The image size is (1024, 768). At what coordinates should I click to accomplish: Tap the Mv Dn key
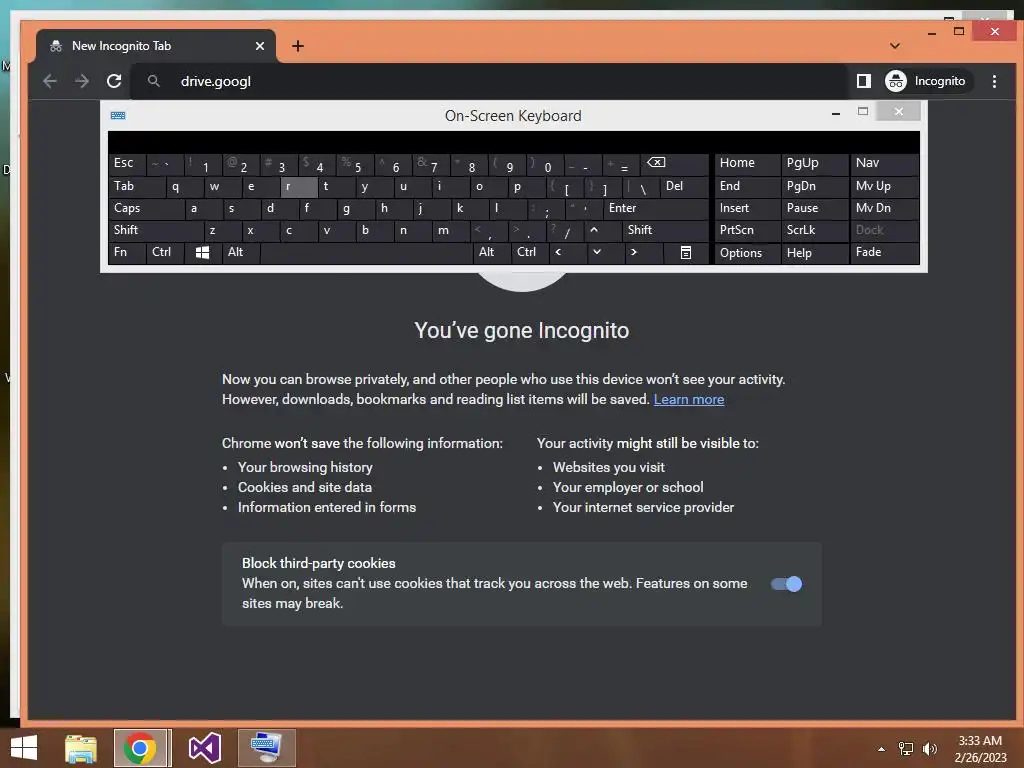[884, 208]
